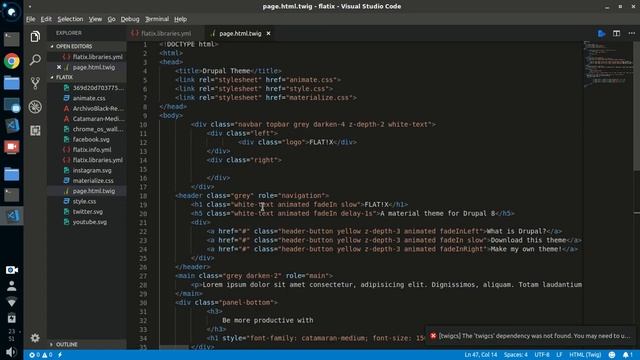Open the Go menu
This screenshot has height=360, width=640.
pos(111,19)
